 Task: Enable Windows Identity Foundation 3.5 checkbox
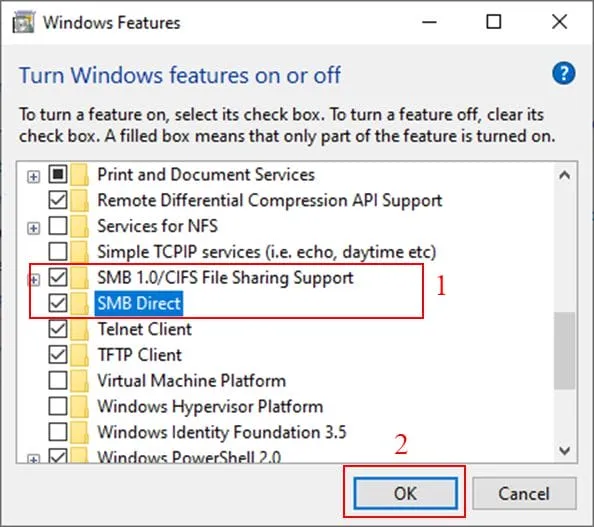point(58,432)
